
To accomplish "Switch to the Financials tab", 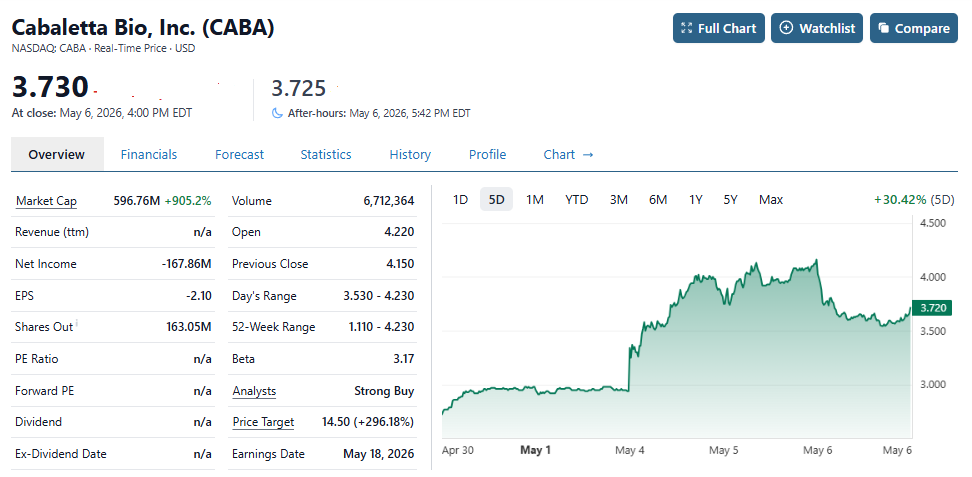I will (149, 154).
